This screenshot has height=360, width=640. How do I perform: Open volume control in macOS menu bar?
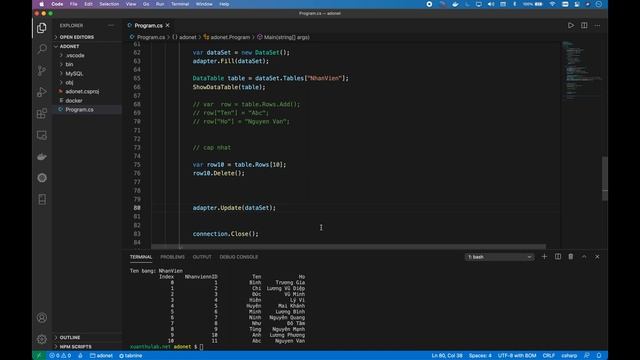coord(491,4)
